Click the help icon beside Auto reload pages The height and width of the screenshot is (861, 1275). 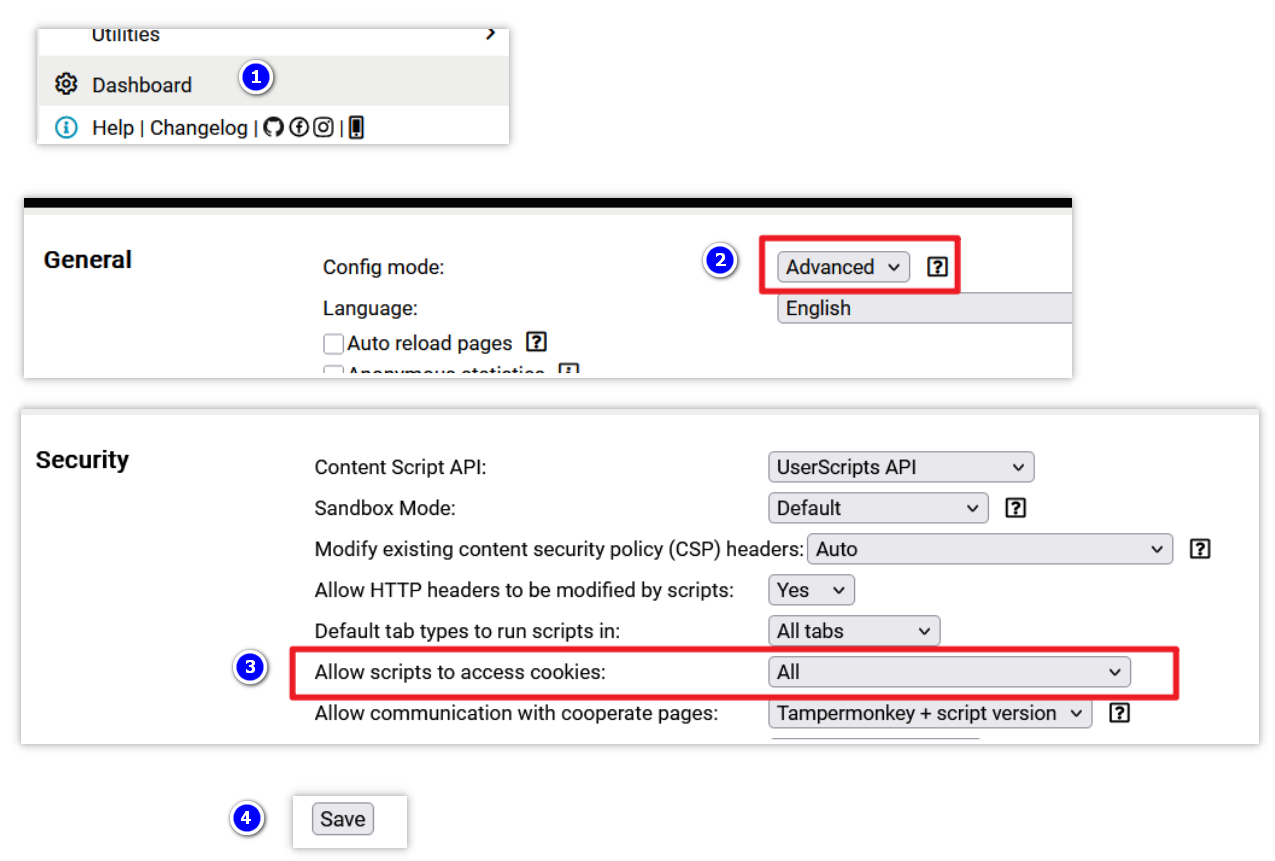pos(537,342)
